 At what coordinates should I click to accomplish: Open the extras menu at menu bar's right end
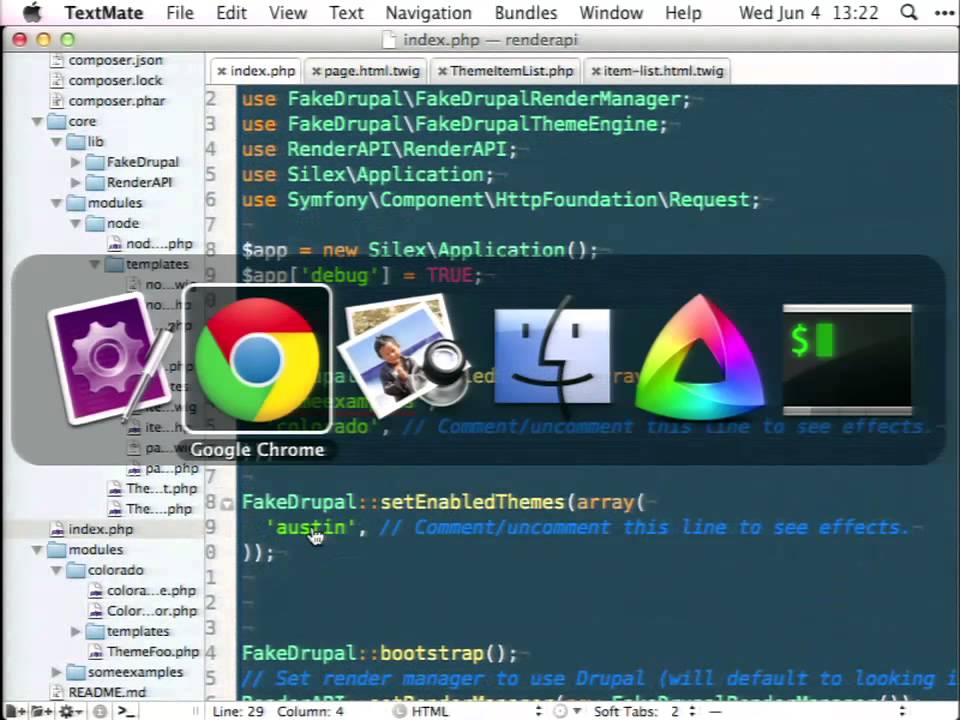click(943, 12)
